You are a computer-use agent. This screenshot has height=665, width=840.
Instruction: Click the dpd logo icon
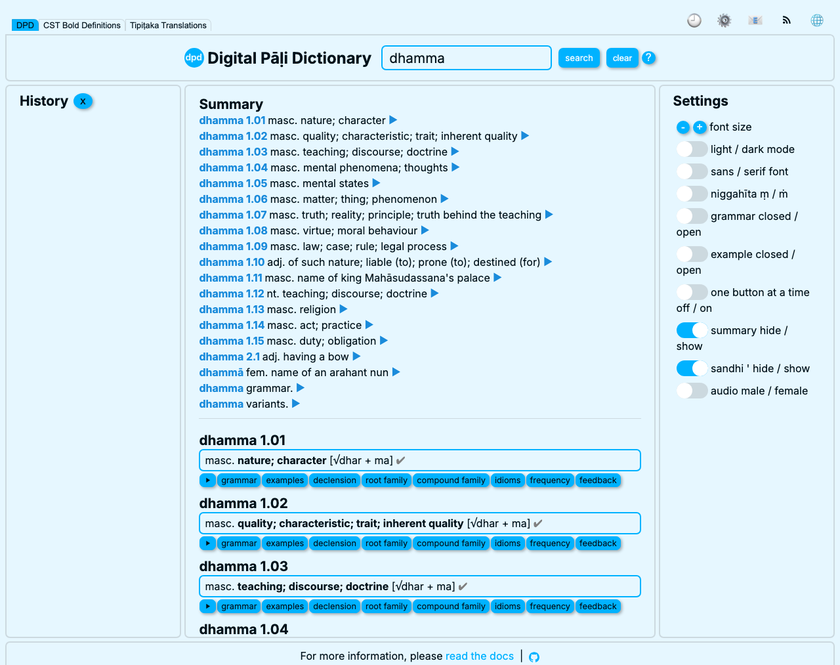(x=193, y=58)
